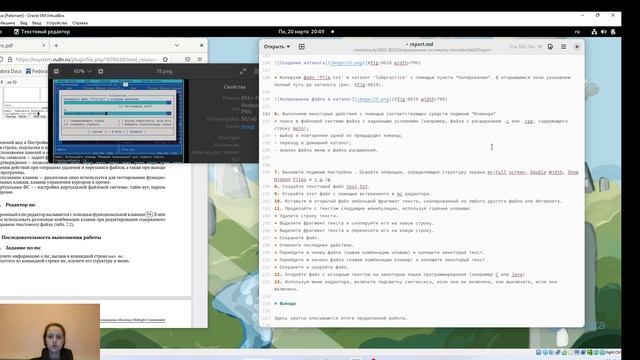Screen dimensions: 640x360
Task: Click the Выводы heading line in editor
Action: 285,303
